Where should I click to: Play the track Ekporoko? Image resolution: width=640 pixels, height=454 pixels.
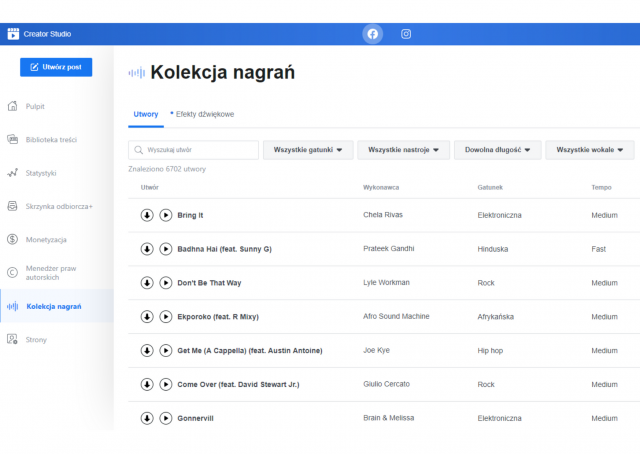pos(166,317)
